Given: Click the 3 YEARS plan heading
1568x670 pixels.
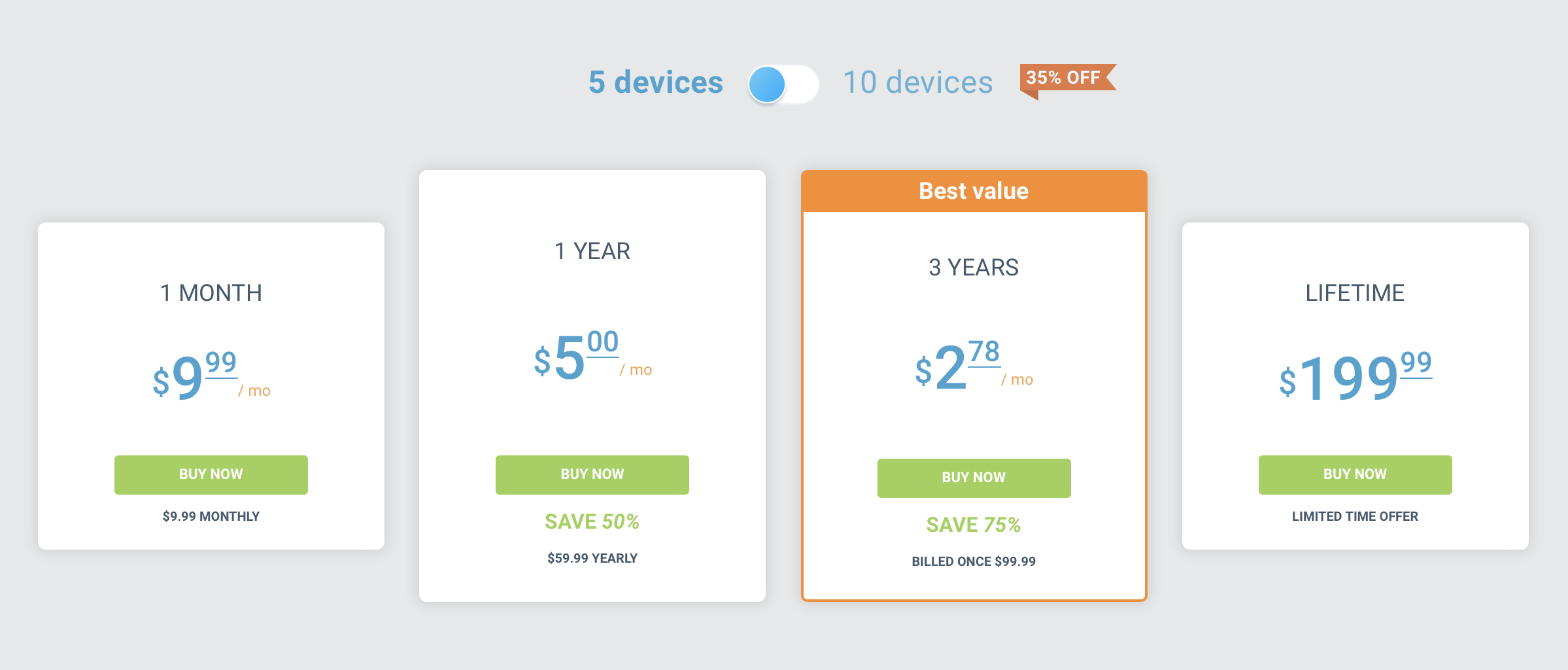Looking at the screenshot, I should [974, 268].
